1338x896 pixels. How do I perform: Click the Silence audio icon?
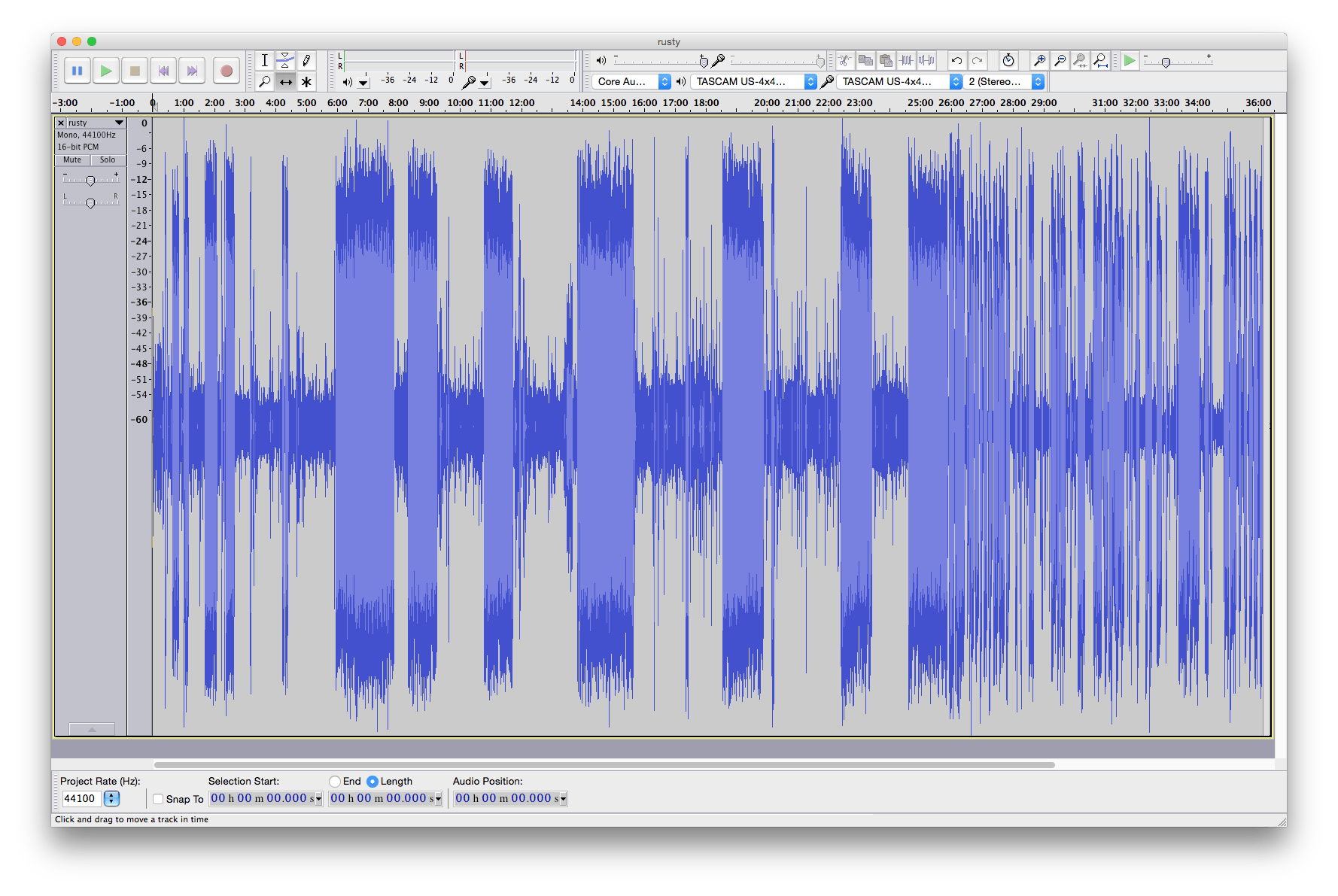[x=927, y=61]
